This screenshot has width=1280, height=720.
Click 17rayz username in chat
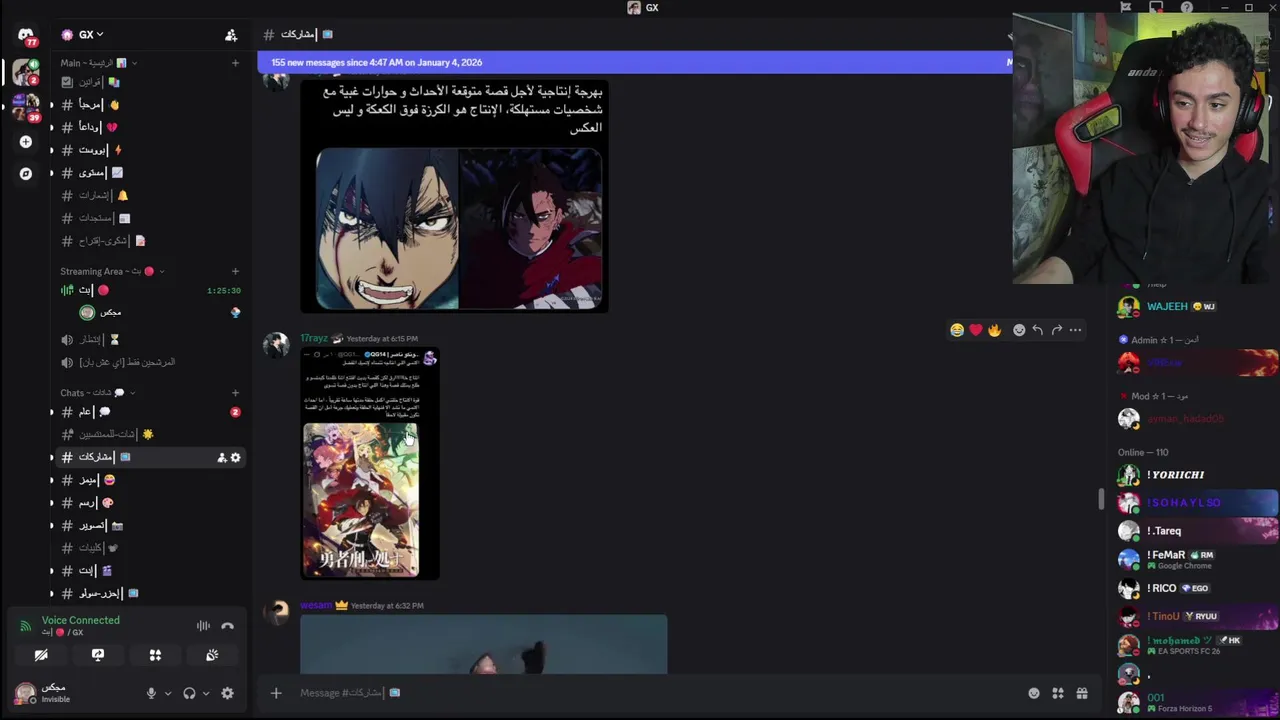tap(314, 338)
